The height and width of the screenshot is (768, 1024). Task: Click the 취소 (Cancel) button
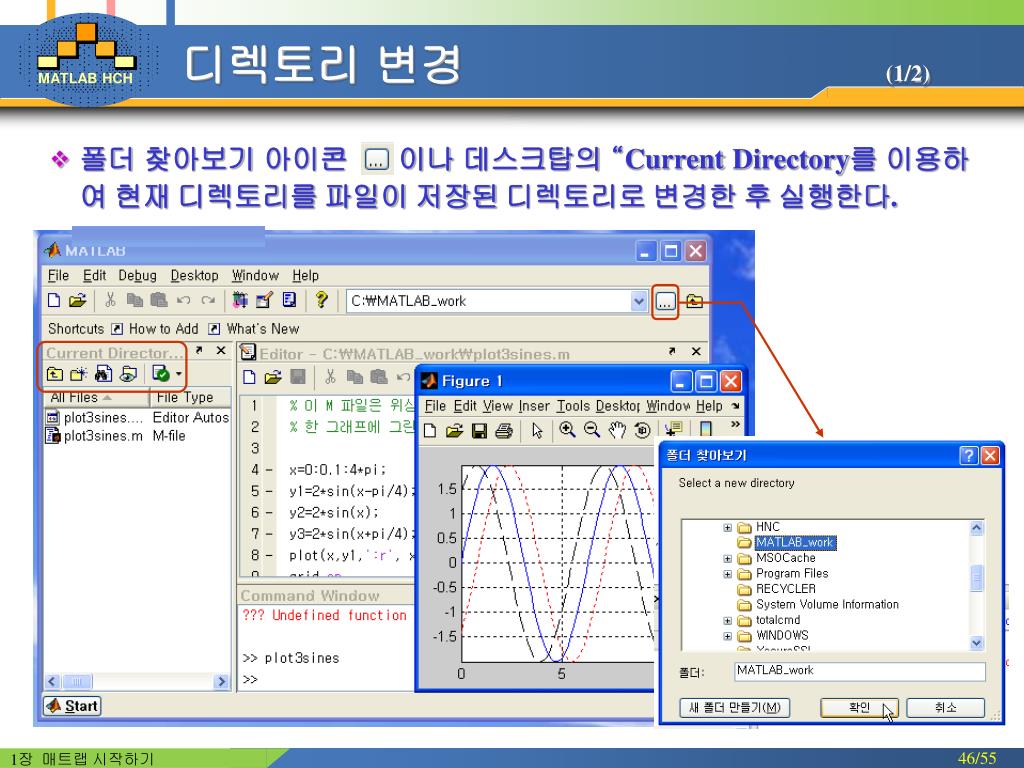coord(945,707)
